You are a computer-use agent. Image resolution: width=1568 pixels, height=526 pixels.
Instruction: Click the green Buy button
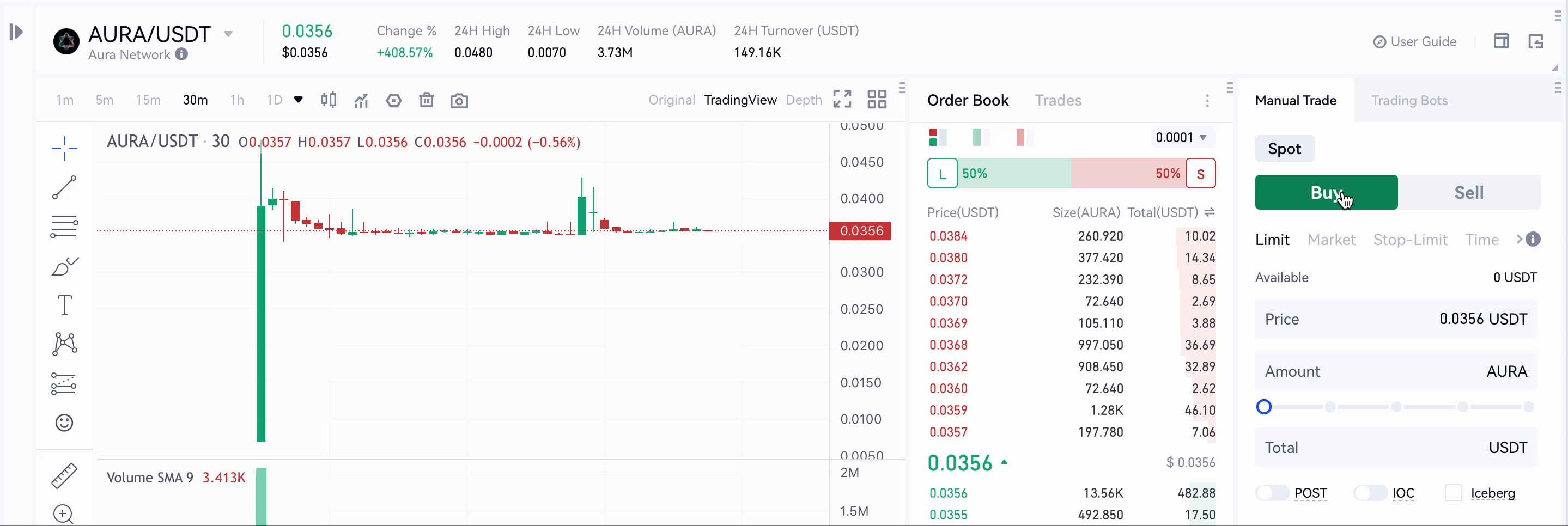(1326, 192)
